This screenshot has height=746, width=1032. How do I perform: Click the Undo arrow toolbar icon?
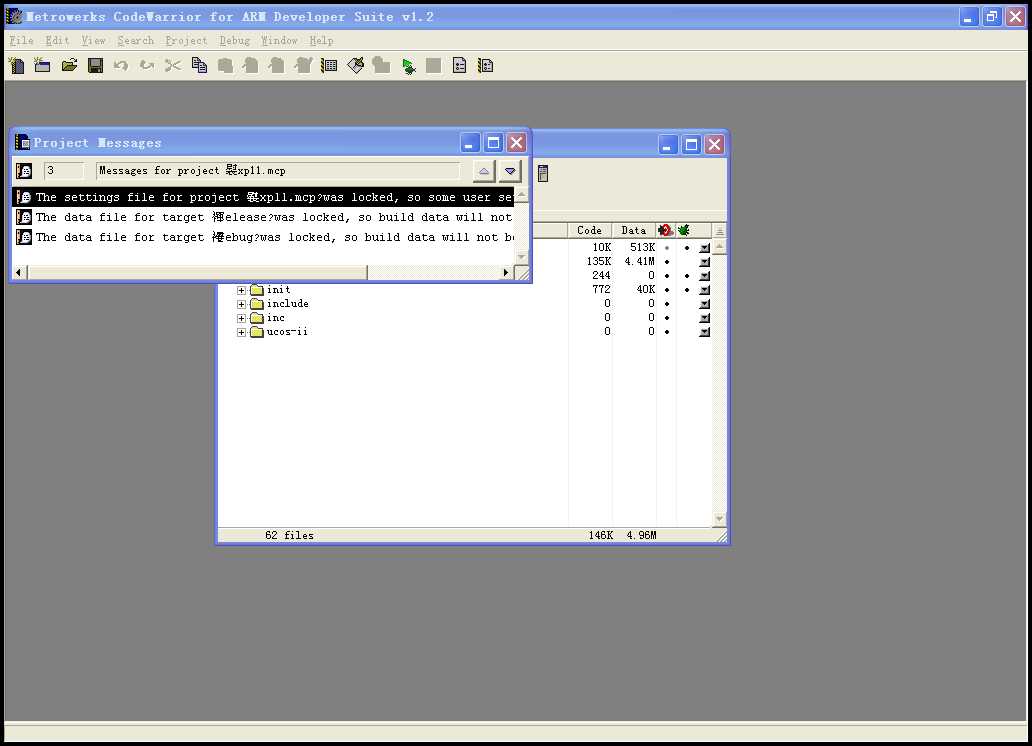click(x=121, y=65)
